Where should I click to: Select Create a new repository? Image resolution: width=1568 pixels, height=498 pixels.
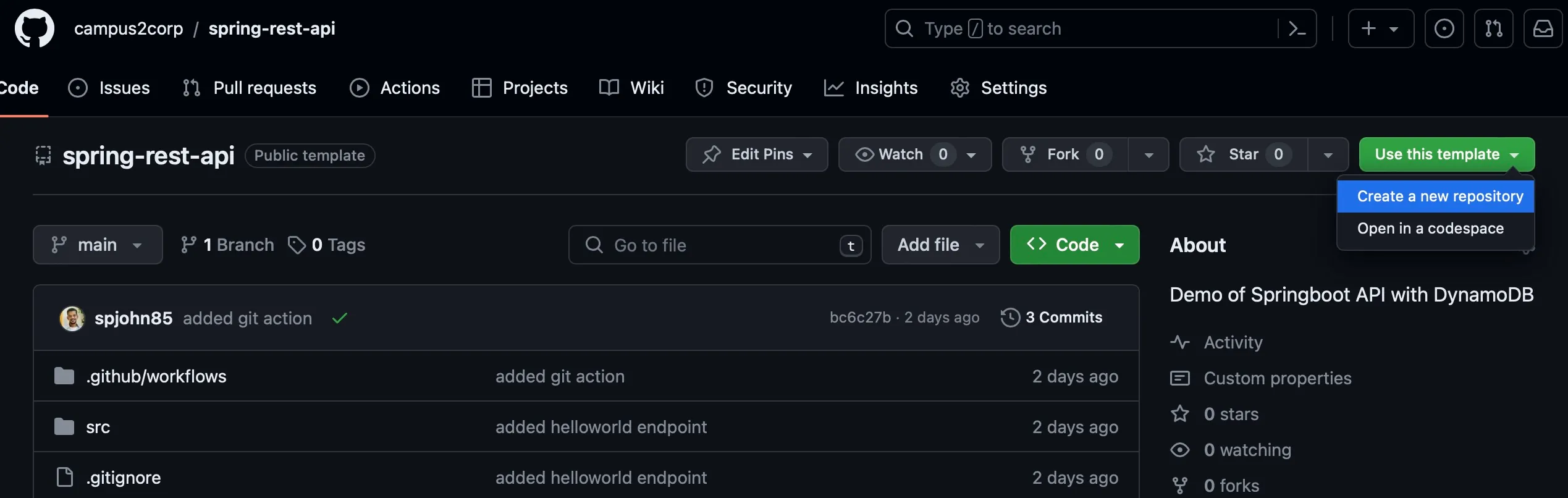coord(1439,196)
